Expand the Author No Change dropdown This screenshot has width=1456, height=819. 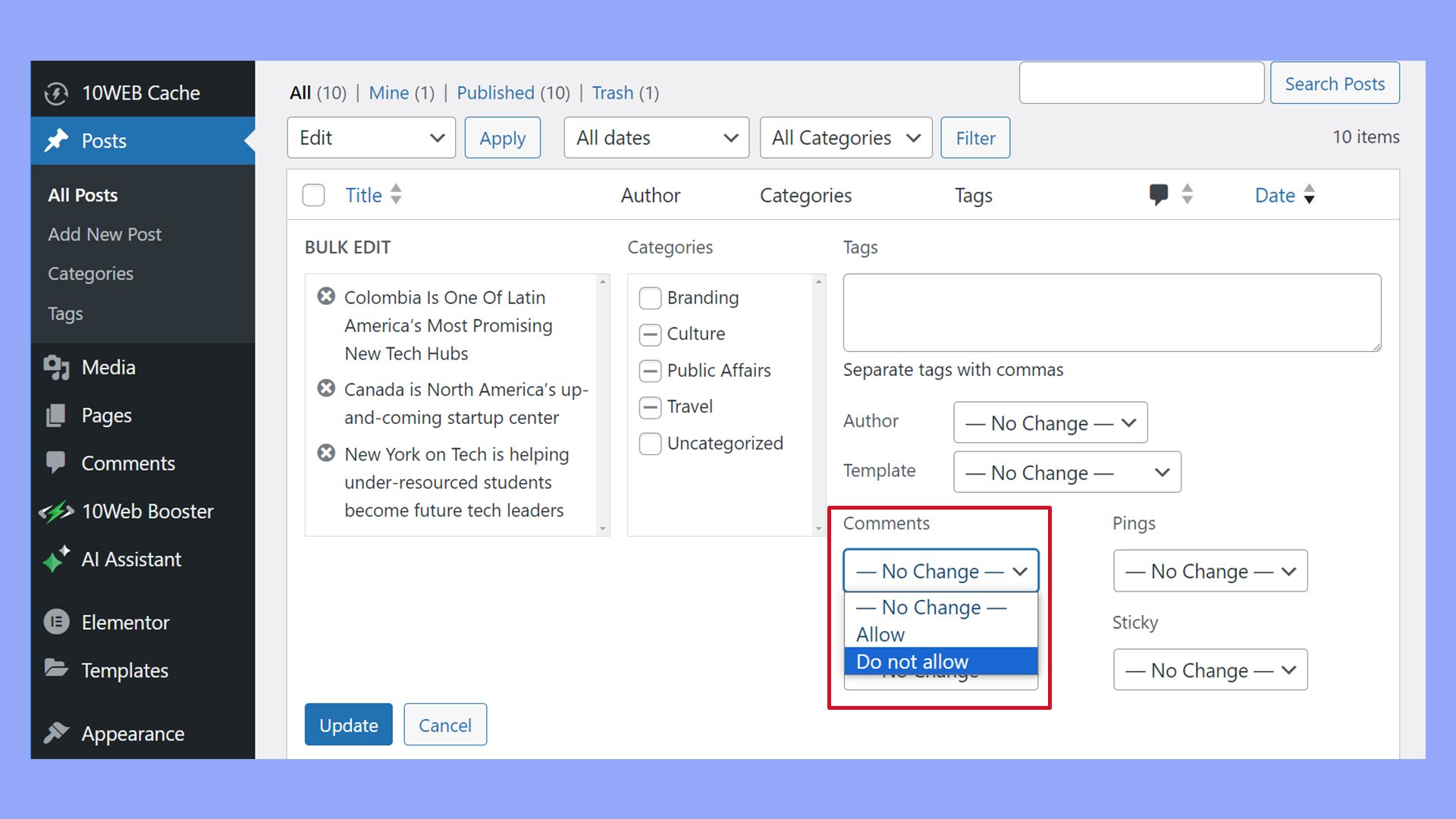[1050, 423]
